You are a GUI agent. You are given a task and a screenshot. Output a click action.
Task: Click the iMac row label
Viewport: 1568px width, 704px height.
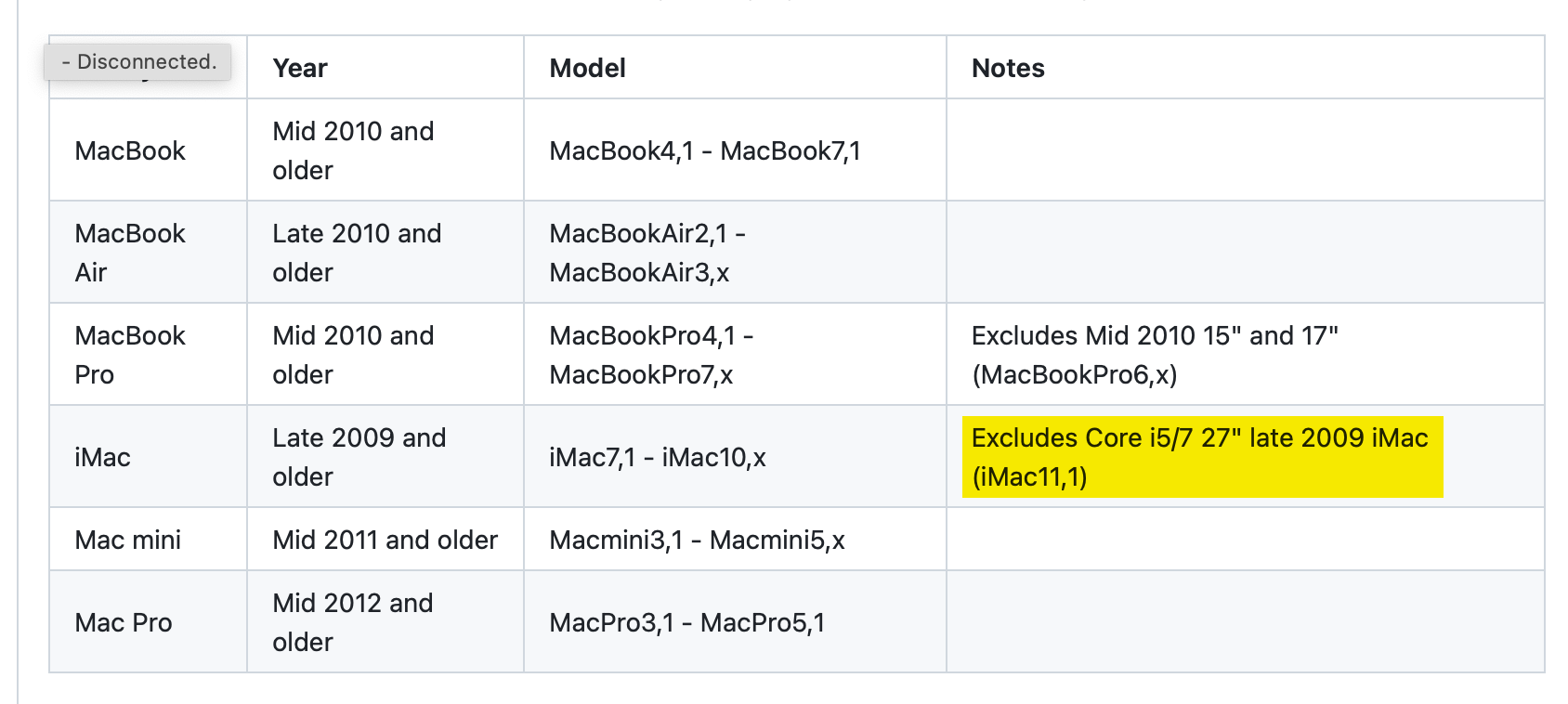[x=102, y=458]
